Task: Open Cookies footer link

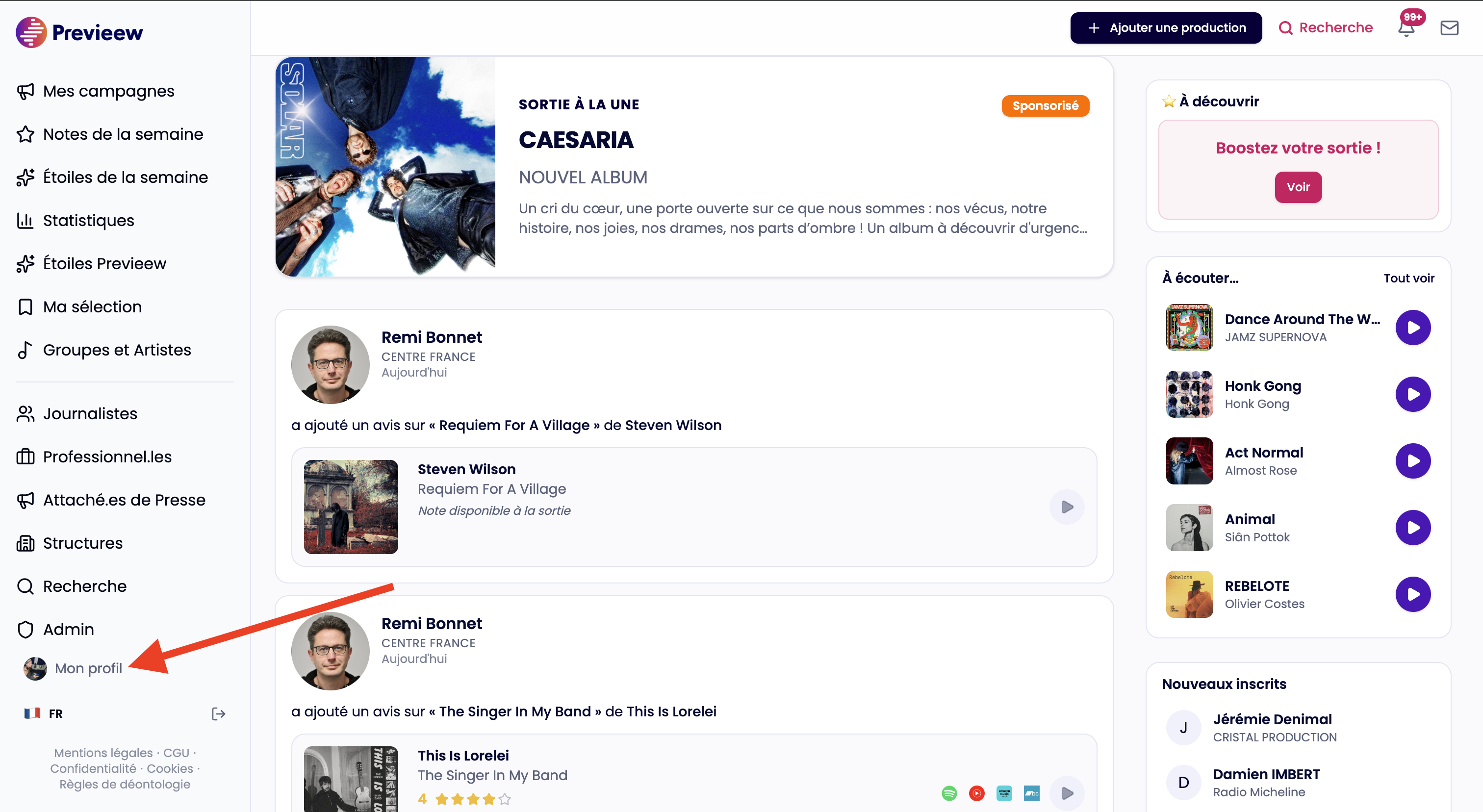Action: point(170,768)
